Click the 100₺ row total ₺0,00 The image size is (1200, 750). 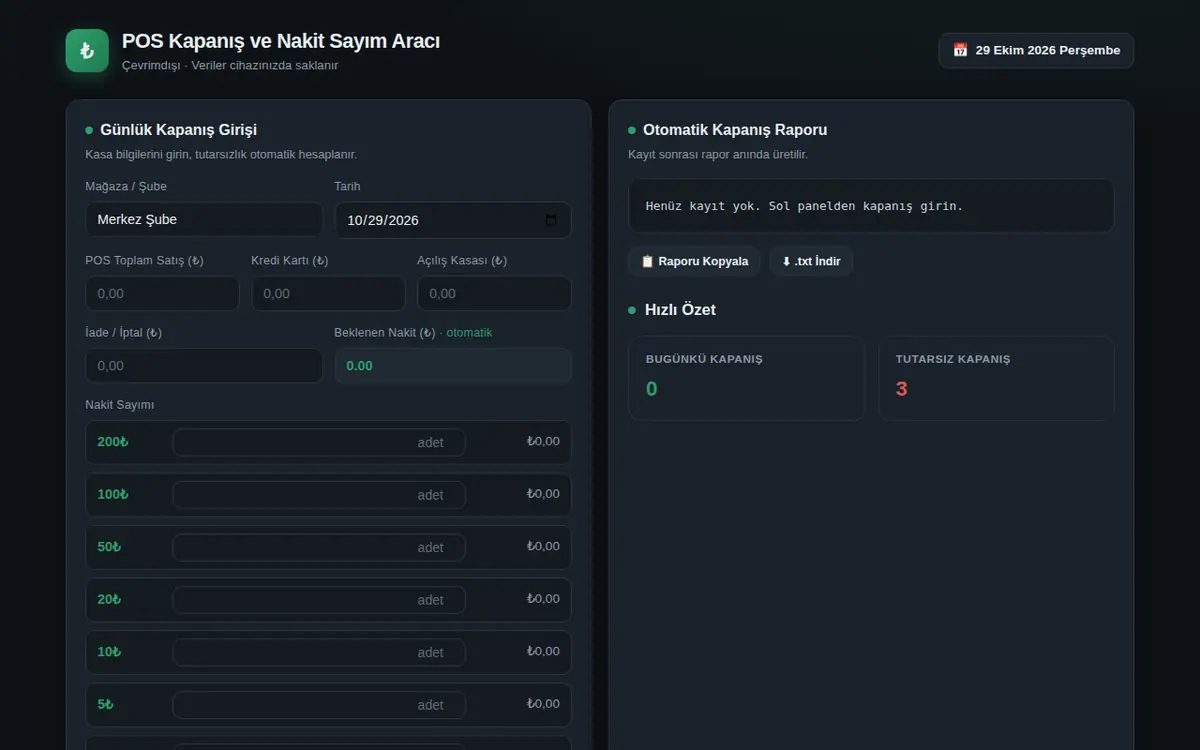point(543,494)
